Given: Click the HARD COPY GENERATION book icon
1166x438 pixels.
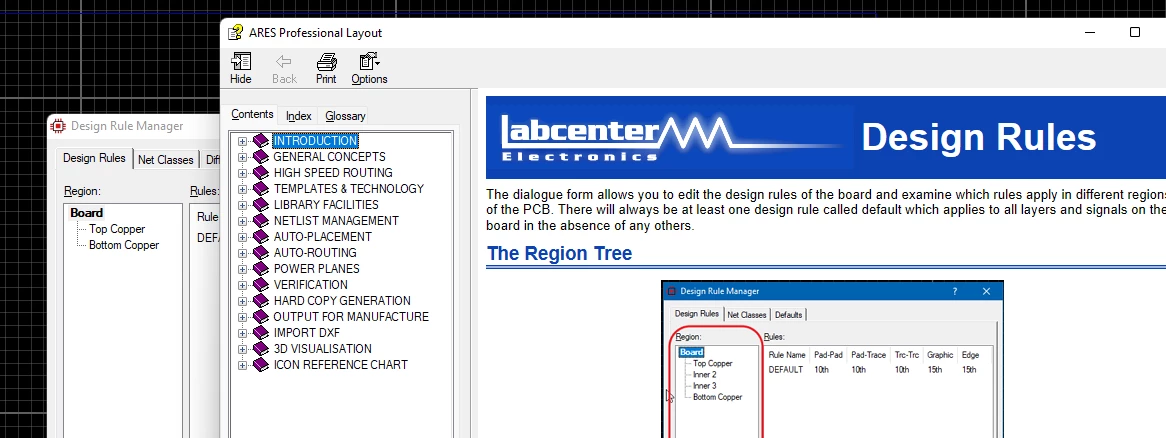Looking at the screenshot, I should 261,300.
